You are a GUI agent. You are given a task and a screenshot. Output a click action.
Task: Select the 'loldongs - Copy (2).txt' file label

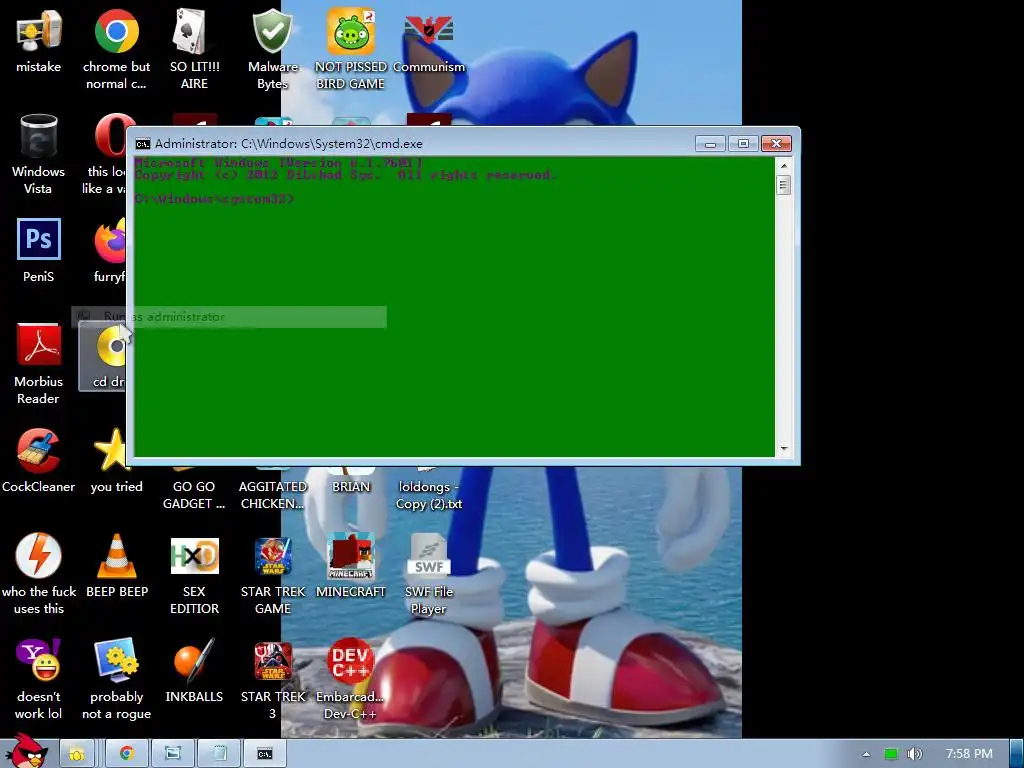[x=428, y=495]
